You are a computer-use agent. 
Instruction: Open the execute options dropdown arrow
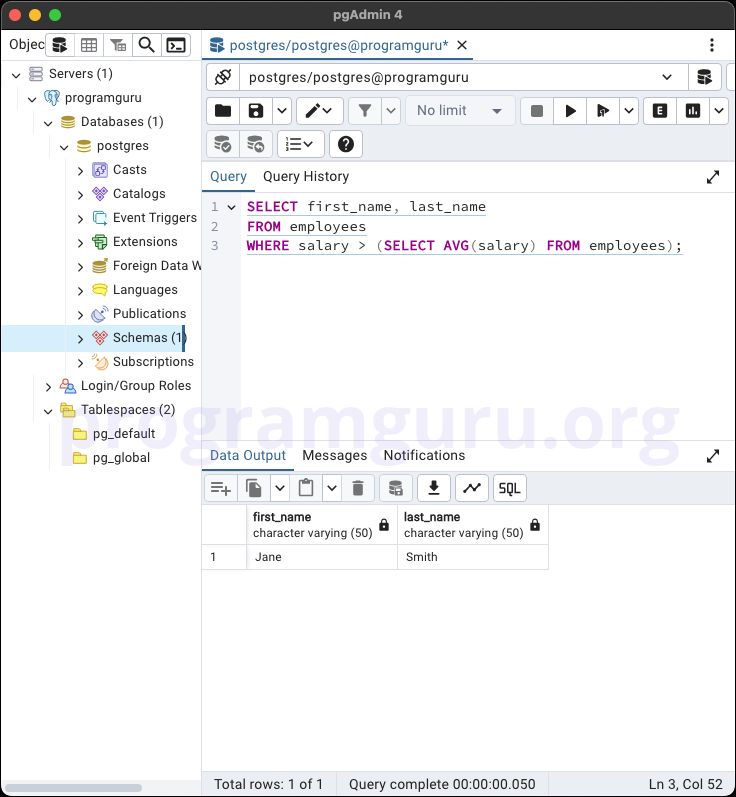tap(629, 111)
